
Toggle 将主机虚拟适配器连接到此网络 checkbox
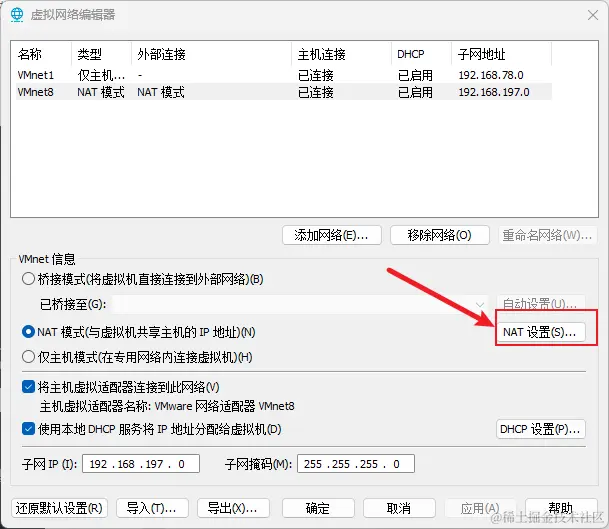28,387
